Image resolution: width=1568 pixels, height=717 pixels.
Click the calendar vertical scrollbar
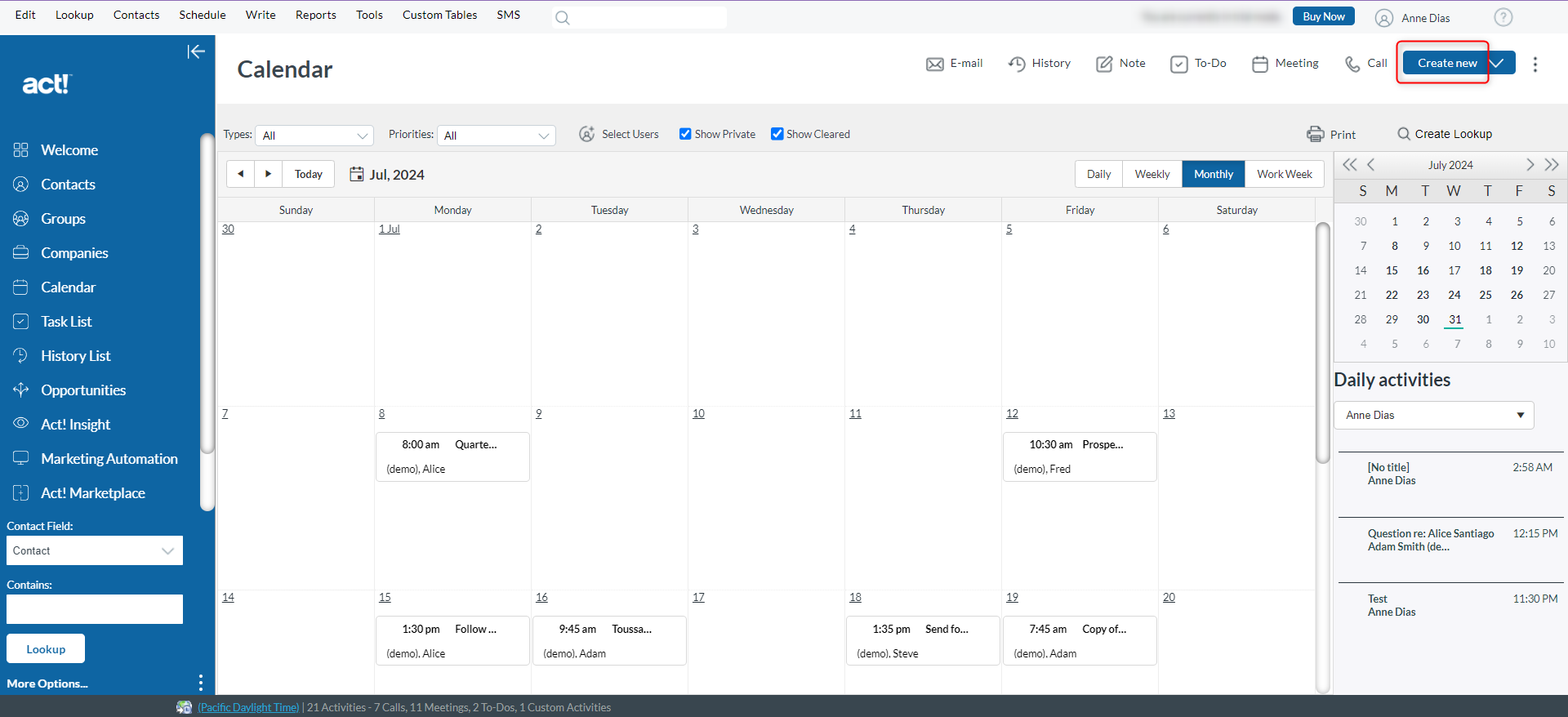[1322, 343]
